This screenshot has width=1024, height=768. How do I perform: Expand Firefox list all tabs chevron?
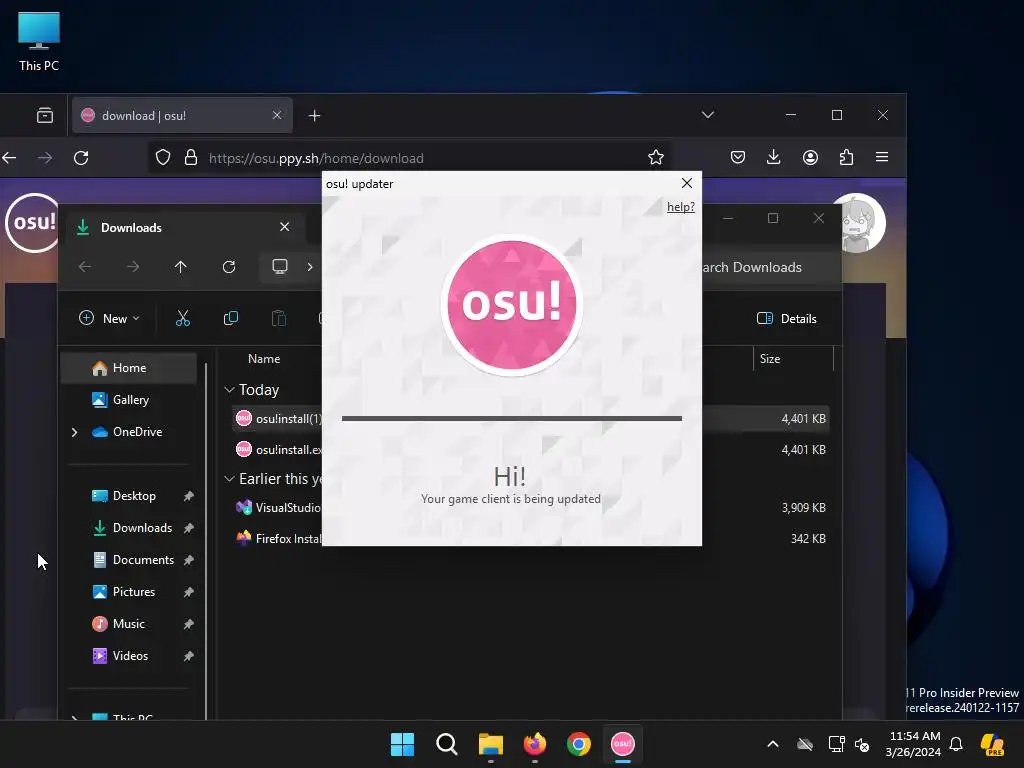click(x=707, y=115)
